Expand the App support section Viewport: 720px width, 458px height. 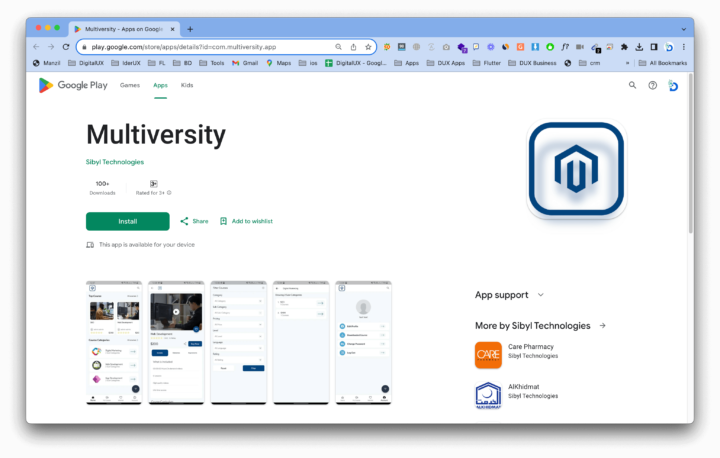click(509, 295)
